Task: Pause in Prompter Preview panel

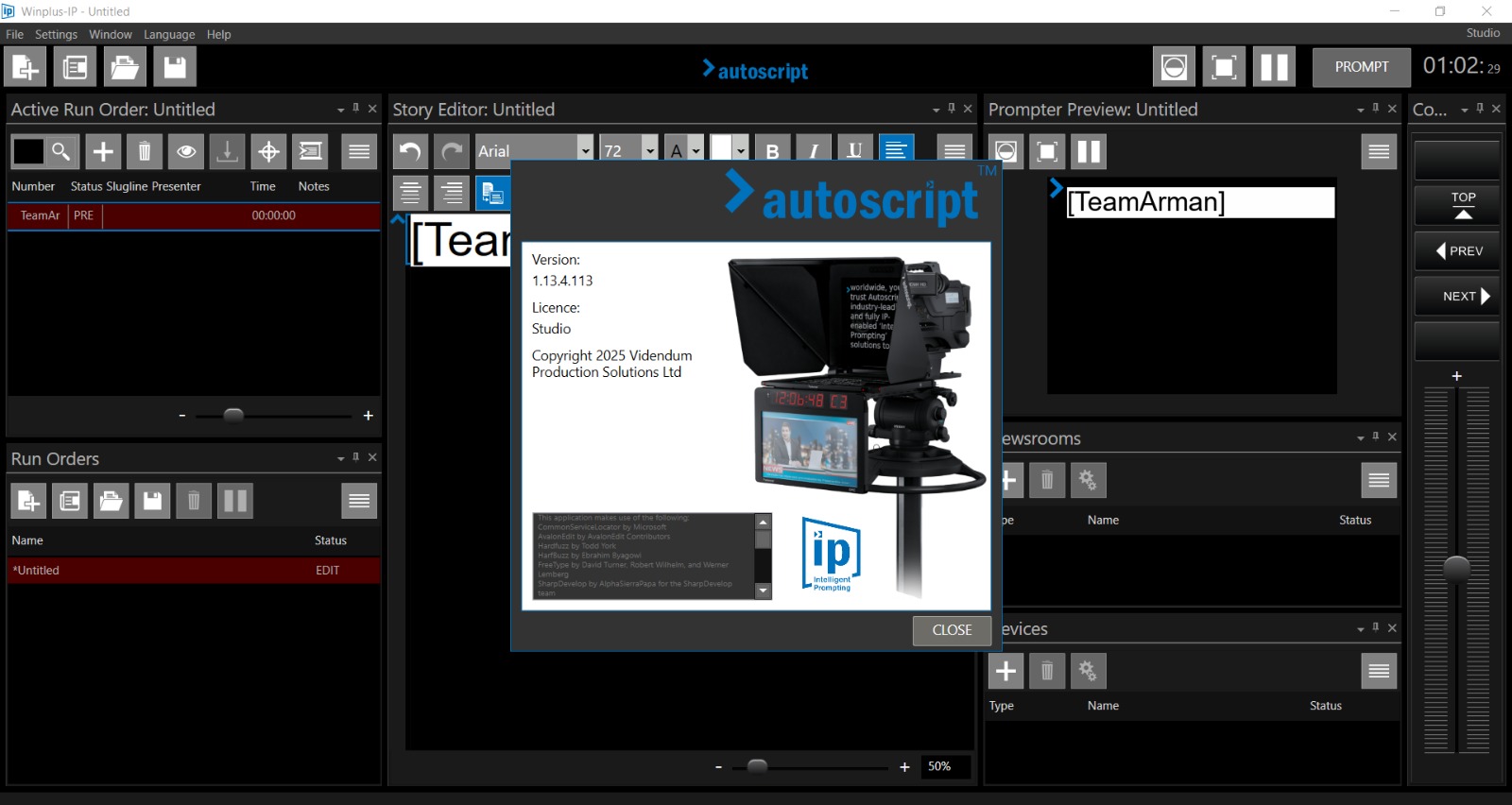Action: (x=1089, y=151)
